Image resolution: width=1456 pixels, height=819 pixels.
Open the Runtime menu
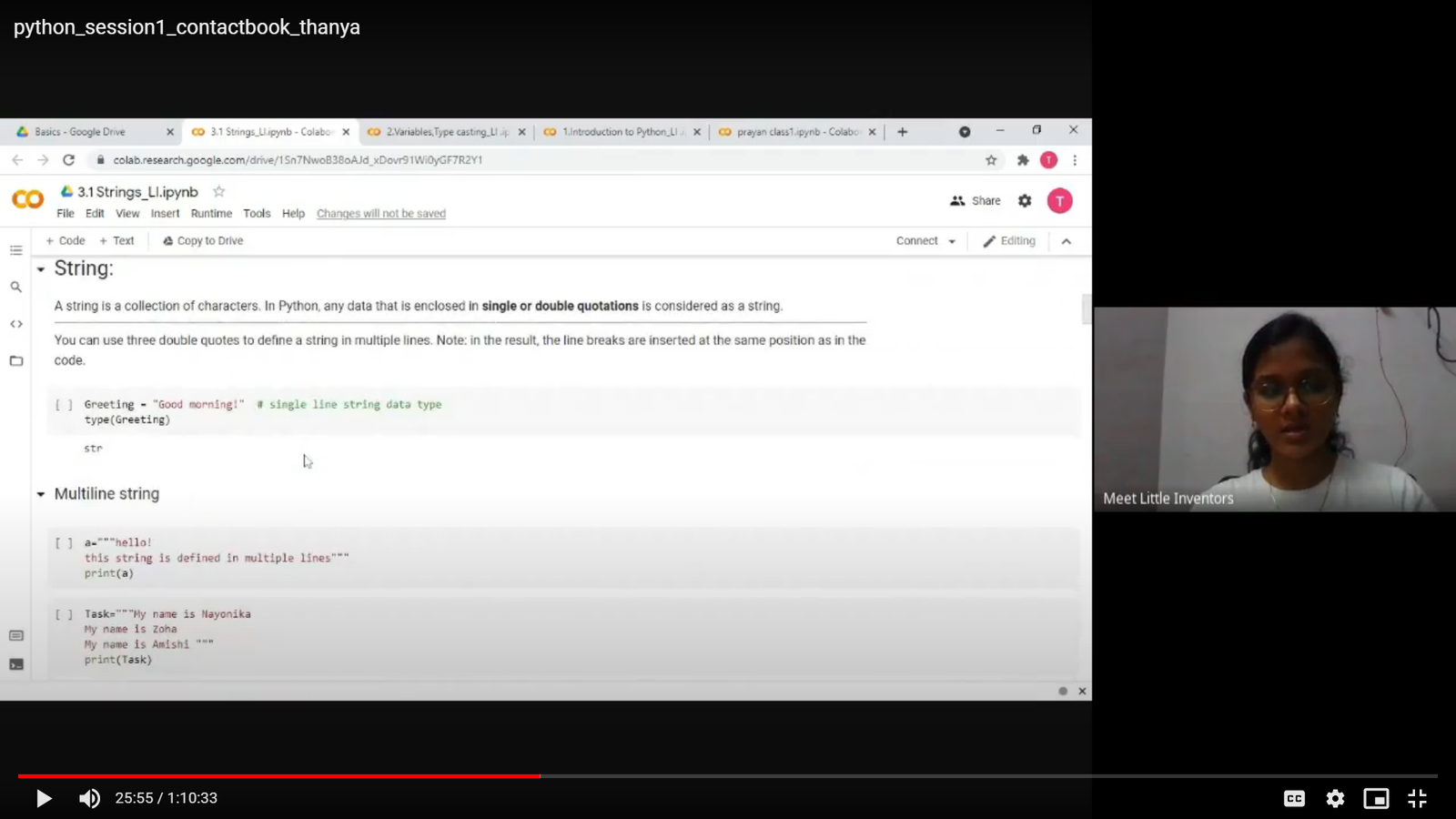tap(211, 214)
